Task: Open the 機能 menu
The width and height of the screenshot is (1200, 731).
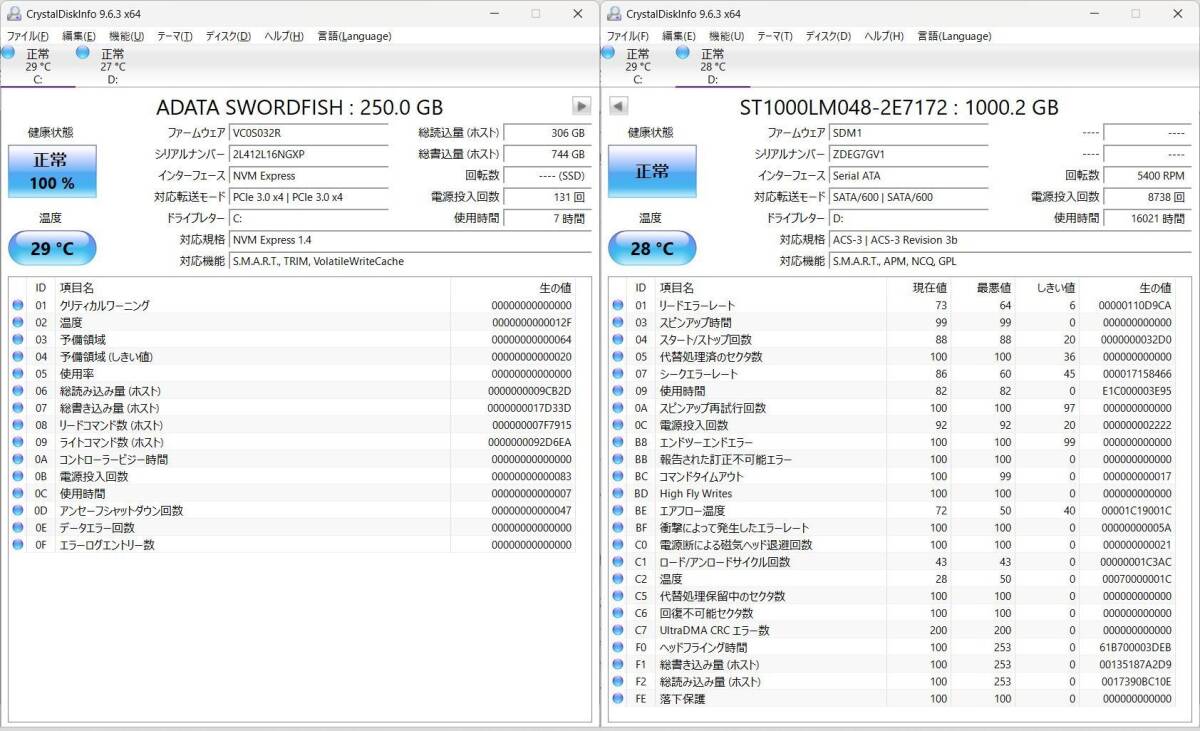Action: [126, 35]
